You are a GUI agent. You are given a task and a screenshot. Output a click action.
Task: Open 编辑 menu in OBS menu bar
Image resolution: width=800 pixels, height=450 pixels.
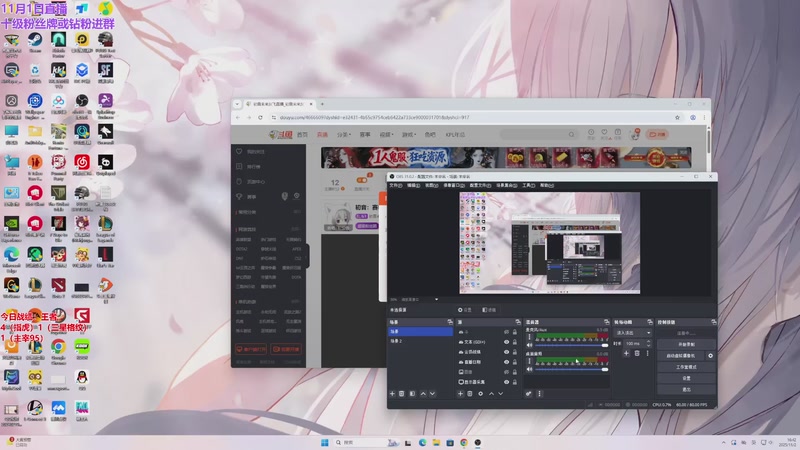click(x=413, y=185)
